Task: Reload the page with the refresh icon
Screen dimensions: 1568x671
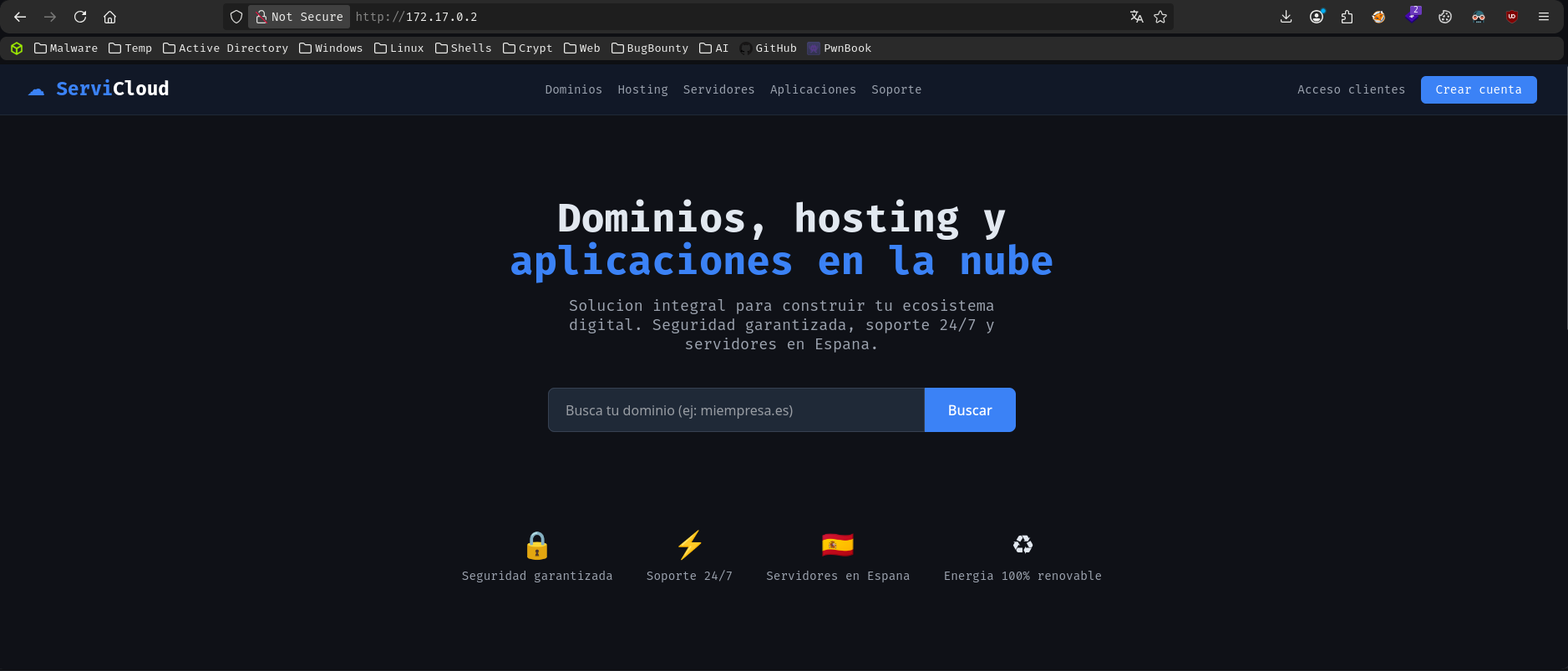Action: (80, 17)
